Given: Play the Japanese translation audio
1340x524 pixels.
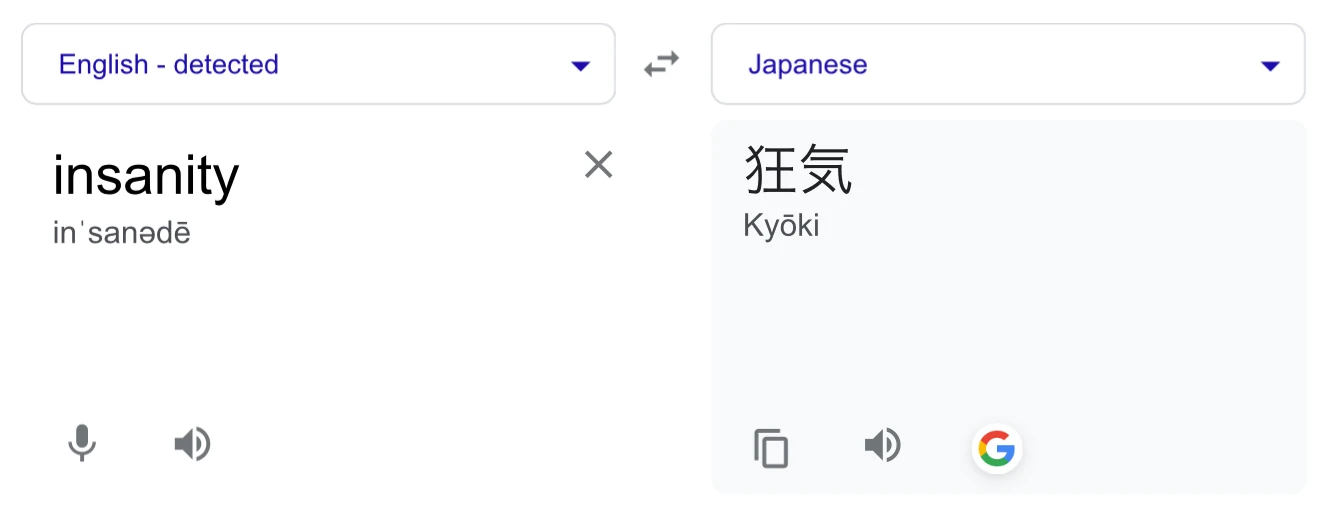Looking at the screenshot, I should [x=882, y=445].
